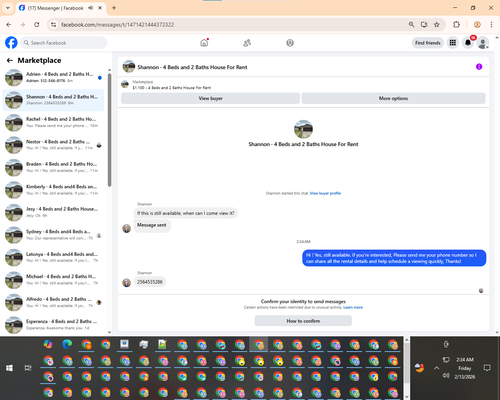Reload the page with the refresh icon
Screen dimensions: 500x400
coord(37,25)
